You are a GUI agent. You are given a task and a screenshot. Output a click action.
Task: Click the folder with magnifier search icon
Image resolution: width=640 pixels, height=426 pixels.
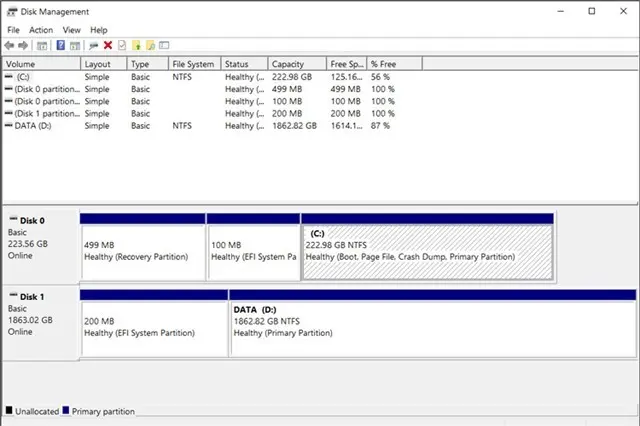pos(151,45)
